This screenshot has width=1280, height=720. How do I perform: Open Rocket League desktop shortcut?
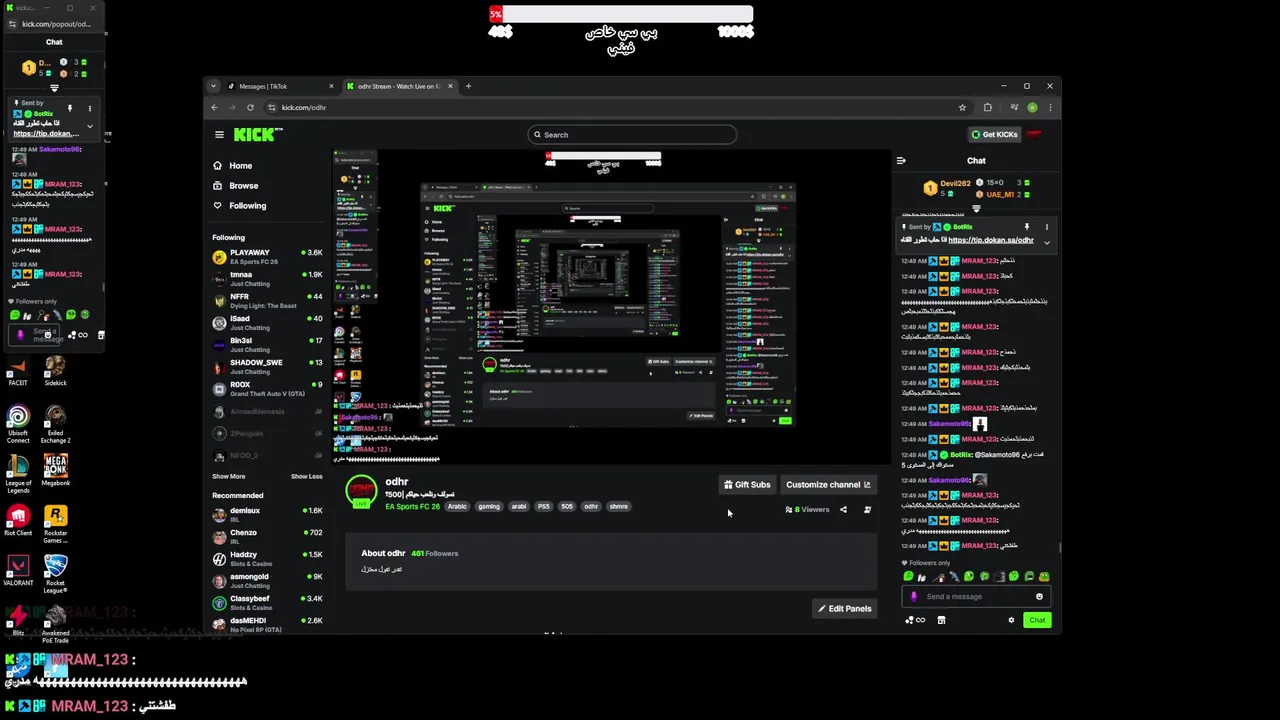coord(55,574)
